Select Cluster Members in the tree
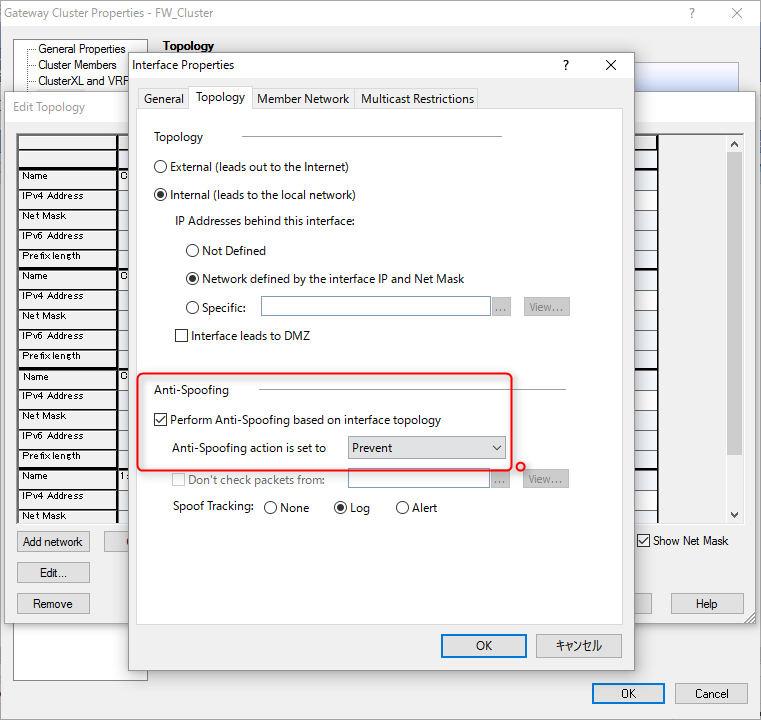Viewport: 761px width, 720px height. (x=77, y=65)
